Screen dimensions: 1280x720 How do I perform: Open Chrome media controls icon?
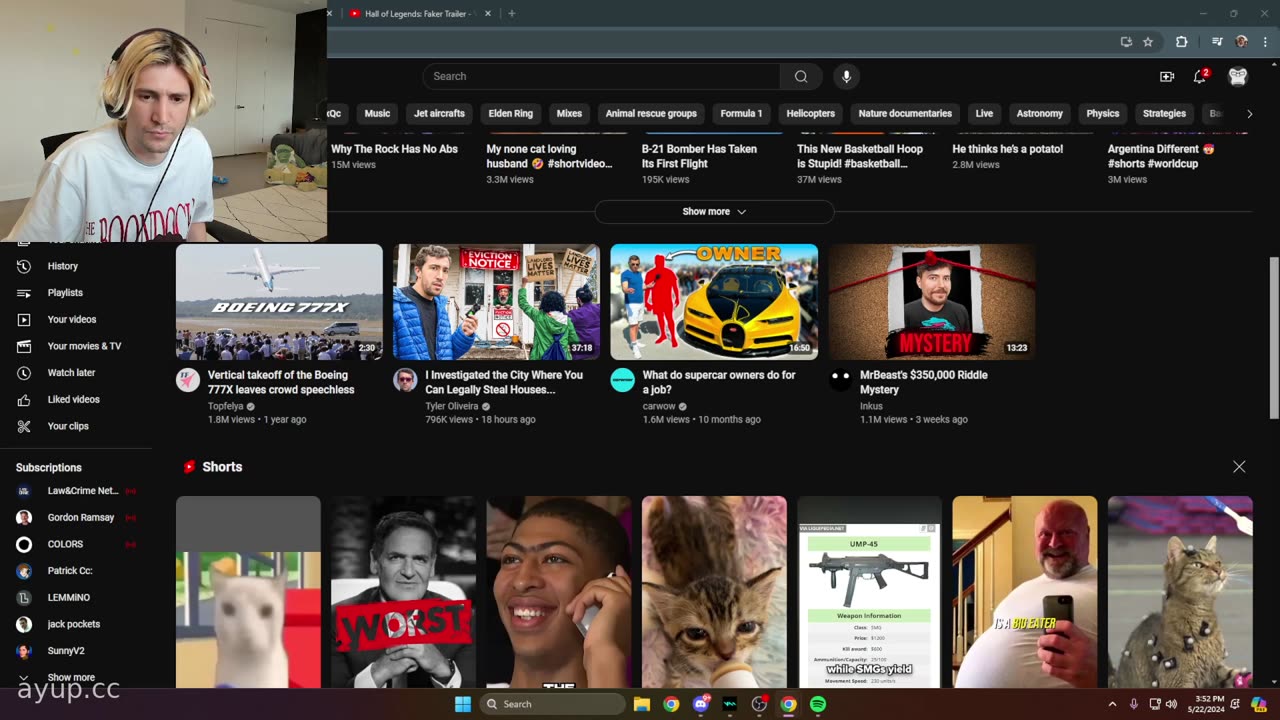[x=1217, y=42]
